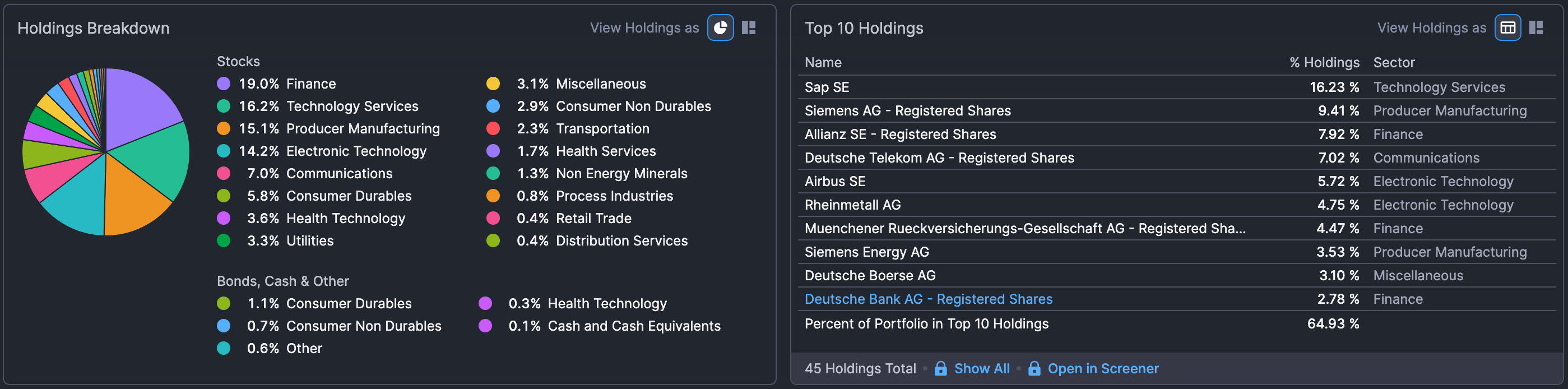Screen dimensions: 1568x389
Task: Select the Rheinmetall AG holding
Action: click(x=852, y=205)
